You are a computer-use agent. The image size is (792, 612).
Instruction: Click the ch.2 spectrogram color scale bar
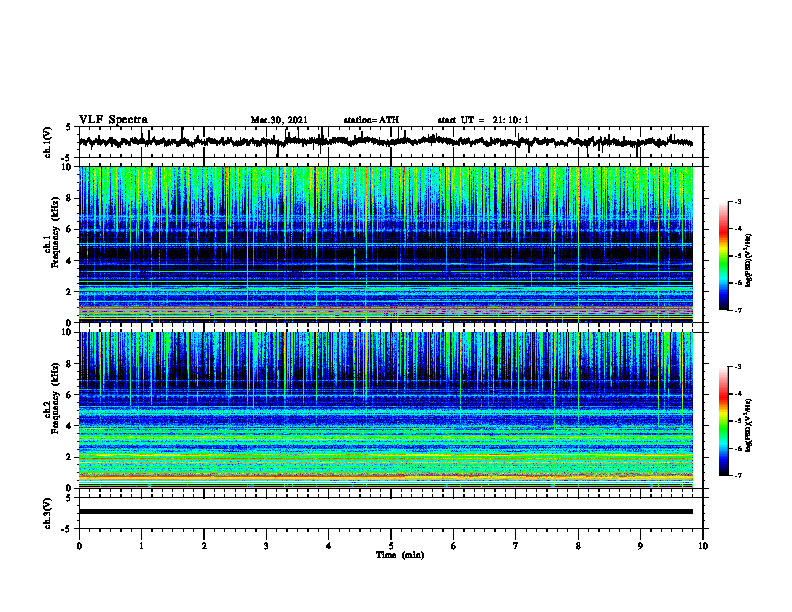coord(724,421)
